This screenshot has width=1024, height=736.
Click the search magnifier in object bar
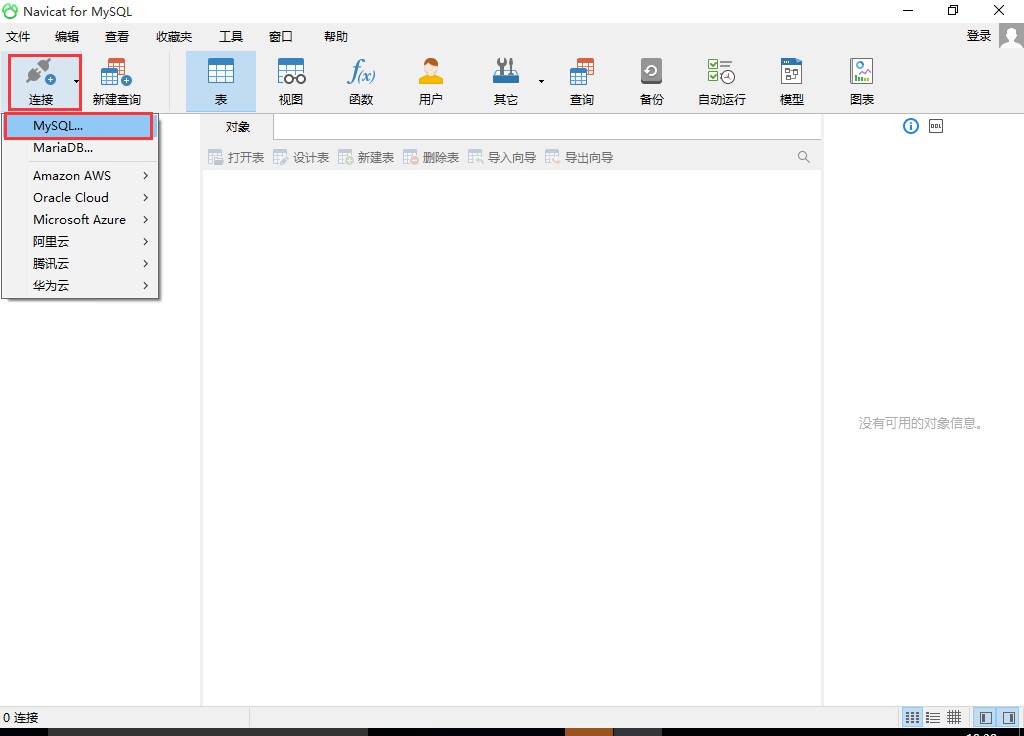pyautogui.click(x=804, y=157)
